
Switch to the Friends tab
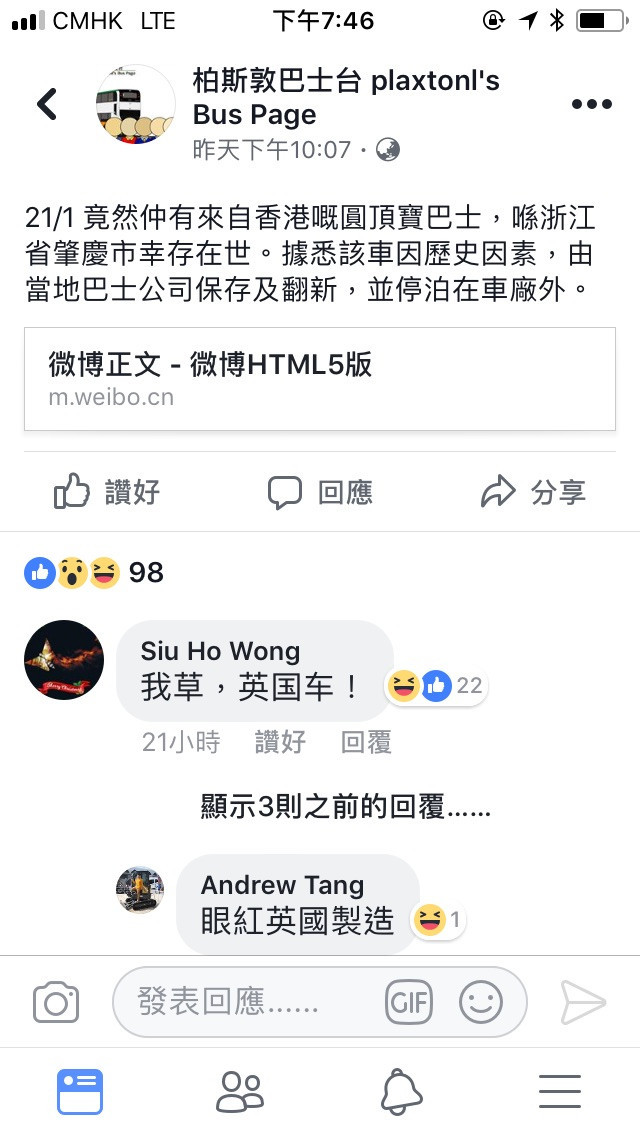click(240, 1091)
